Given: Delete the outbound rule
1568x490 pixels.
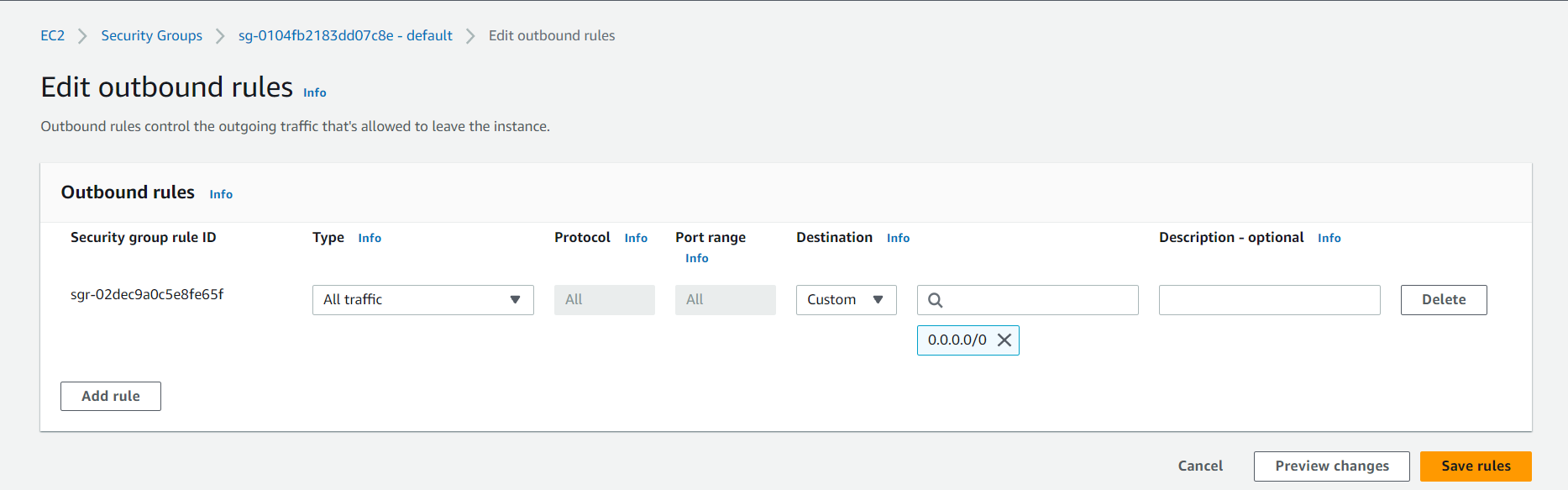Looking at the screenshot, I should pyautogui.click(x=1444, y=300).
